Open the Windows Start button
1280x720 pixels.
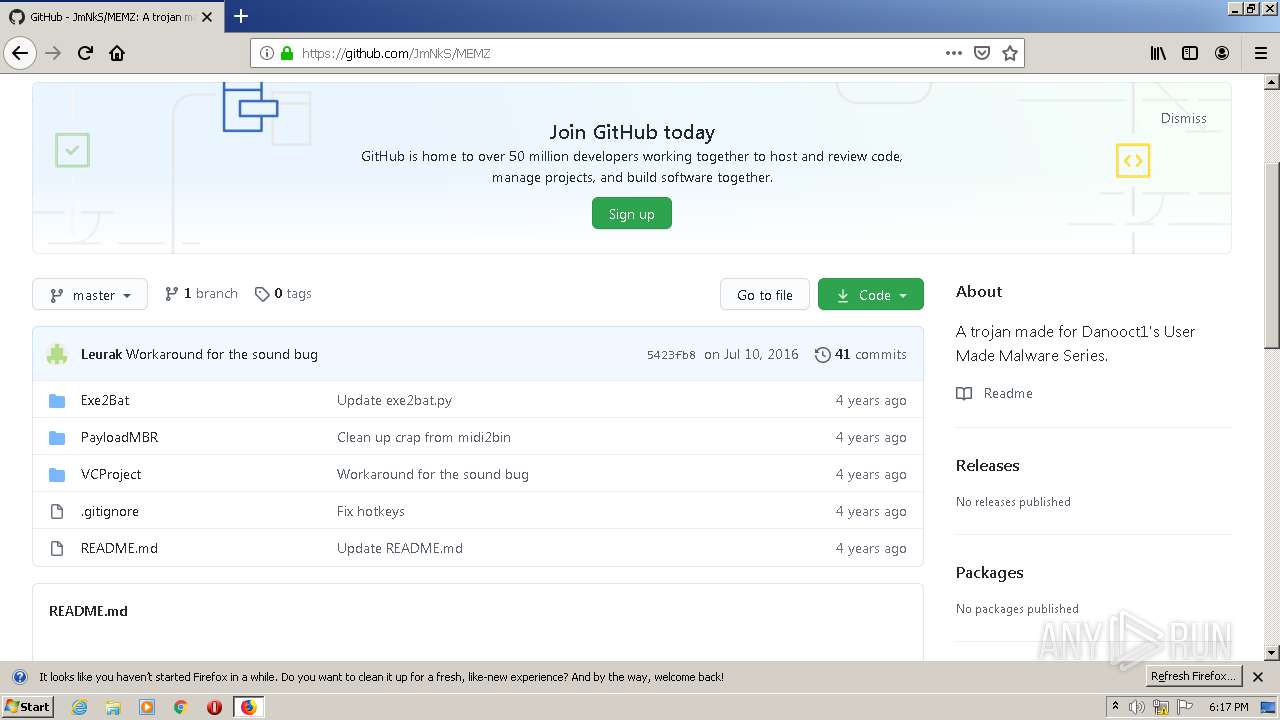tap(27, 706)
